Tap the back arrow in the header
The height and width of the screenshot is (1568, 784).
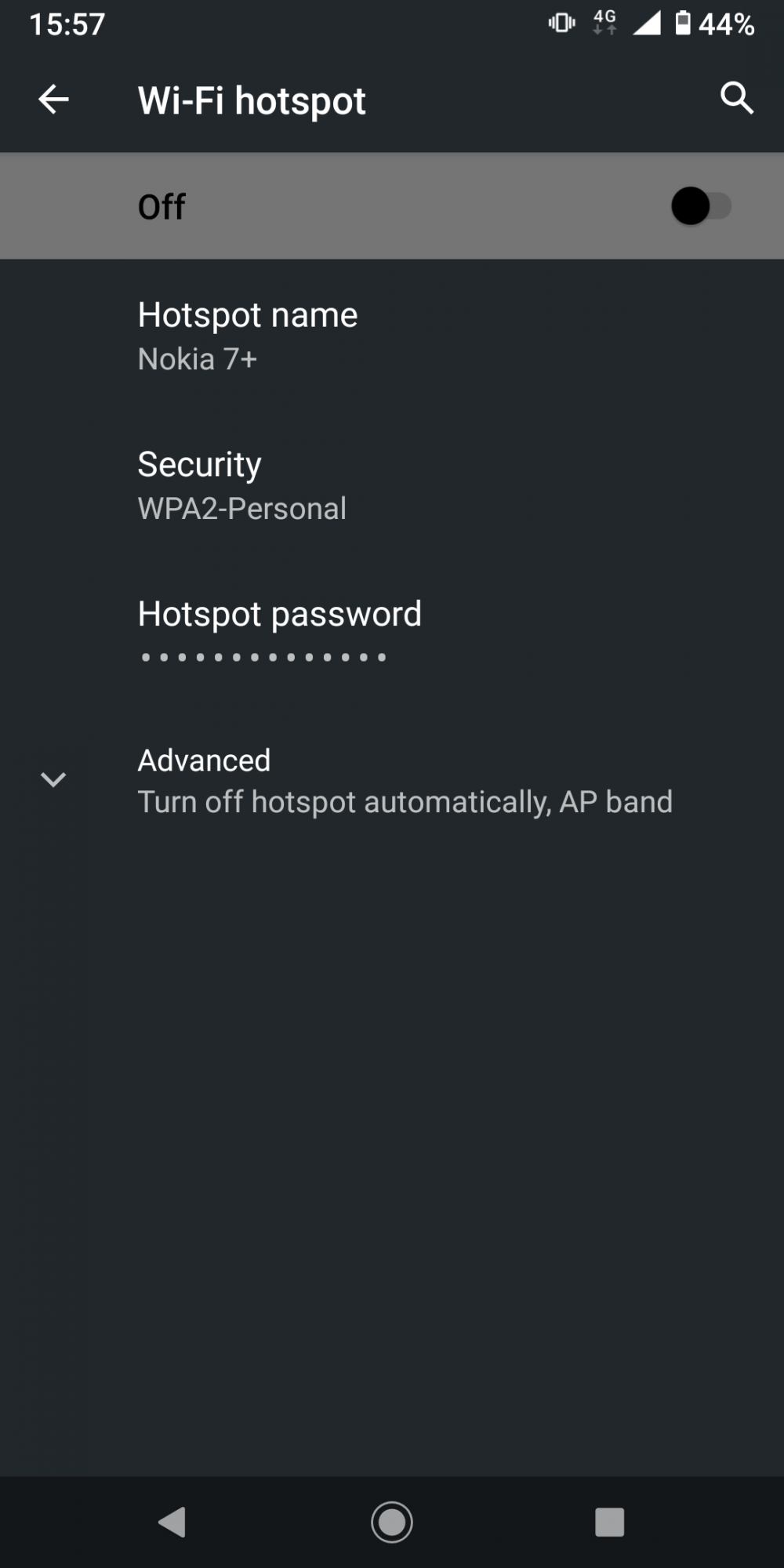(53, 100)
